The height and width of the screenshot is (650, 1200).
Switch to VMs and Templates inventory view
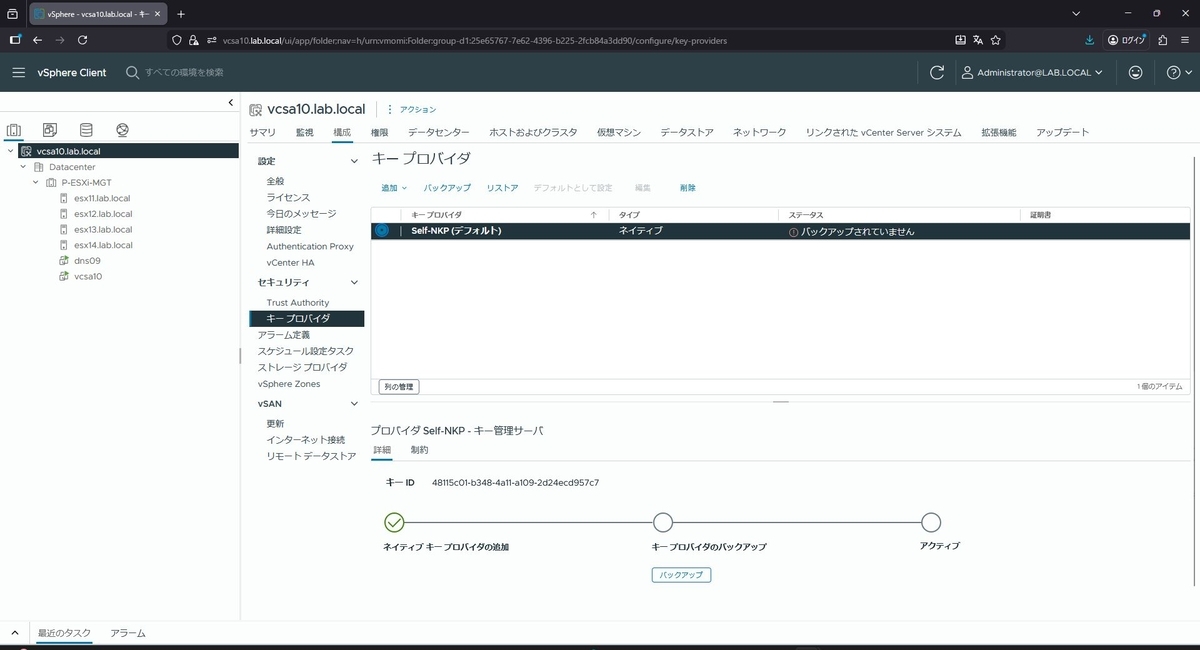tap(50, 130)
